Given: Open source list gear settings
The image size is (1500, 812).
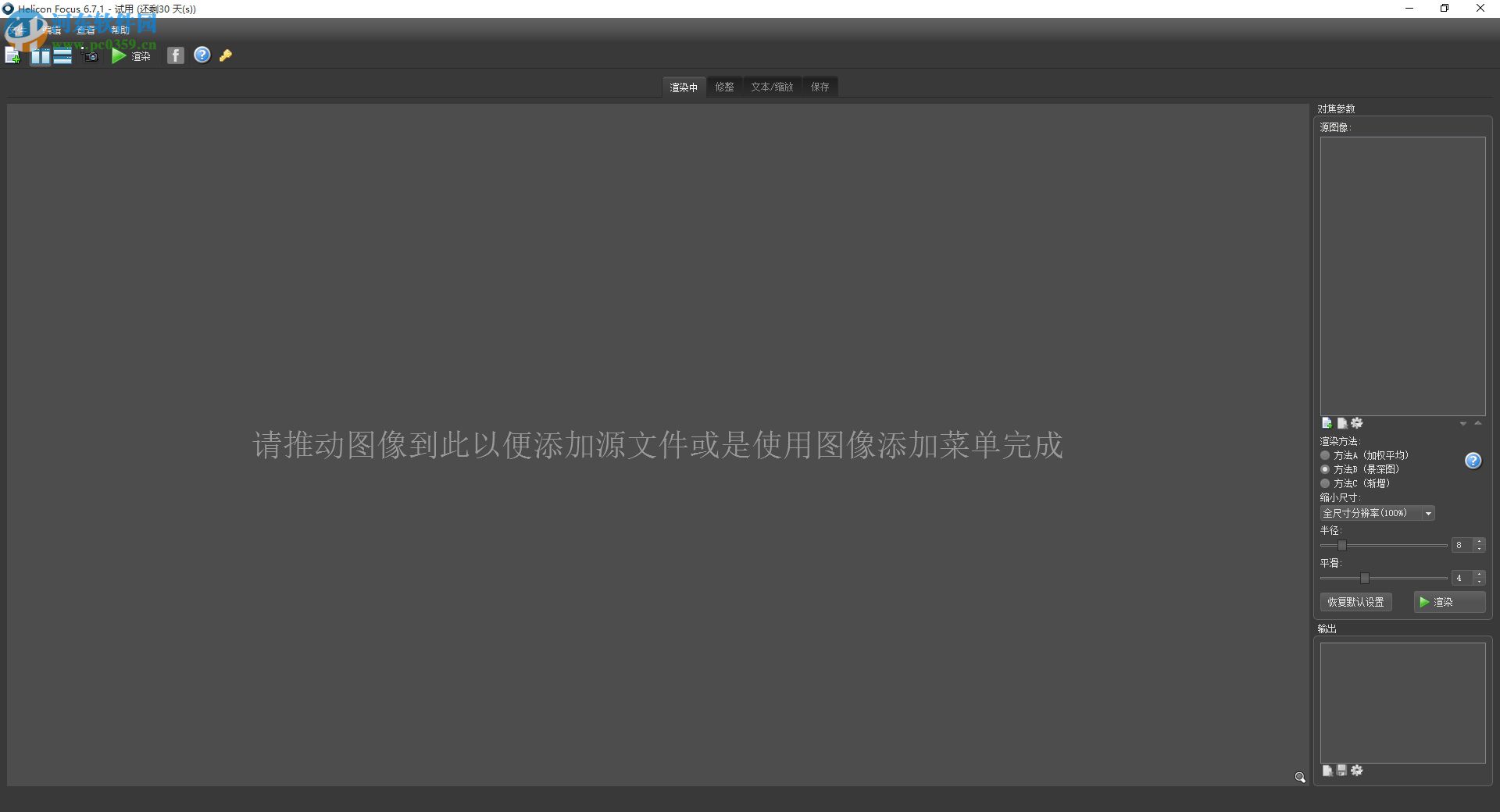Looking at the screenshot, I should click(x=1357, y=423).
